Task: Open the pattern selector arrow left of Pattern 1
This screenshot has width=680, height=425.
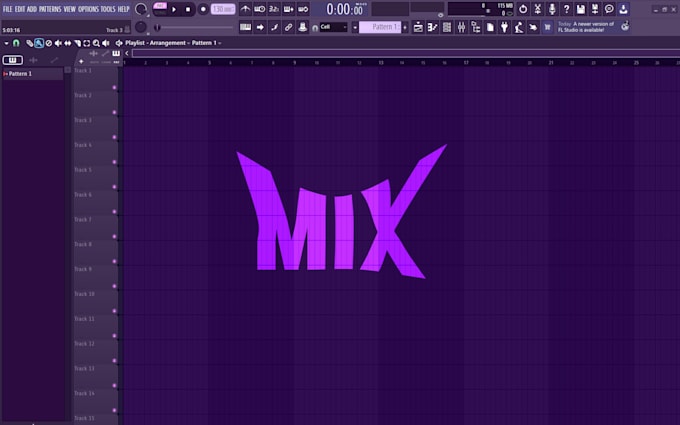Action: [355, 27]
